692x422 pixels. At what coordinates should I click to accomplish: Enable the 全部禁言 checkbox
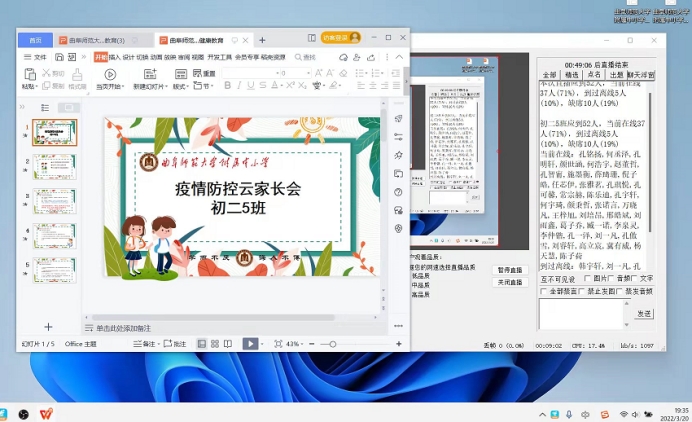click(x=543, y=291)
